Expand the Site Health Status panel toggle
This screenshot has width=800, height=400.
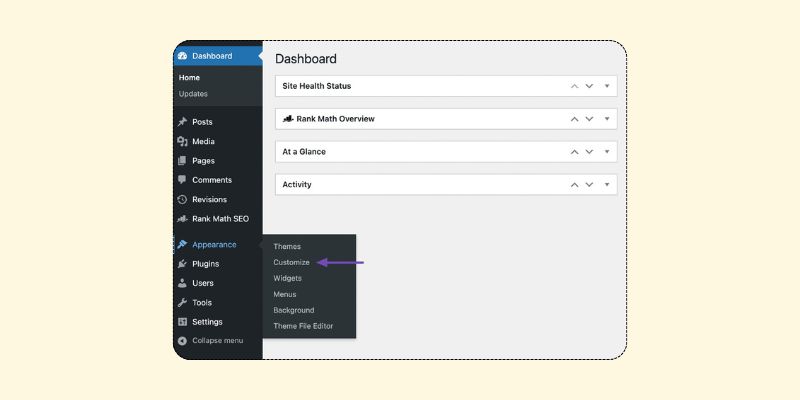(607, 86)
